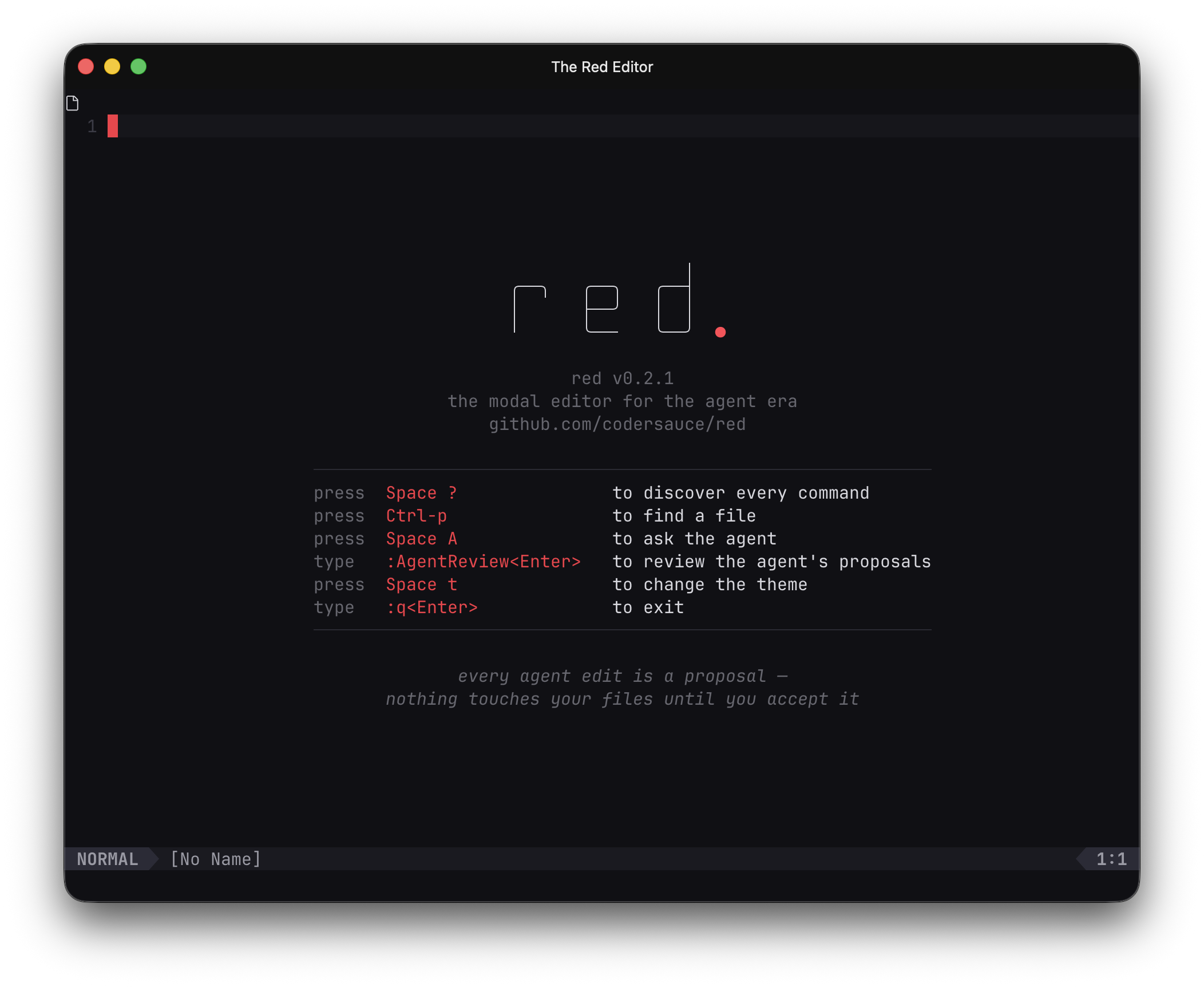Click 'the modal editor for the agent era' tagline
Image resolution: width=1204 pixels, height=987 pixels.
[623, 401]
